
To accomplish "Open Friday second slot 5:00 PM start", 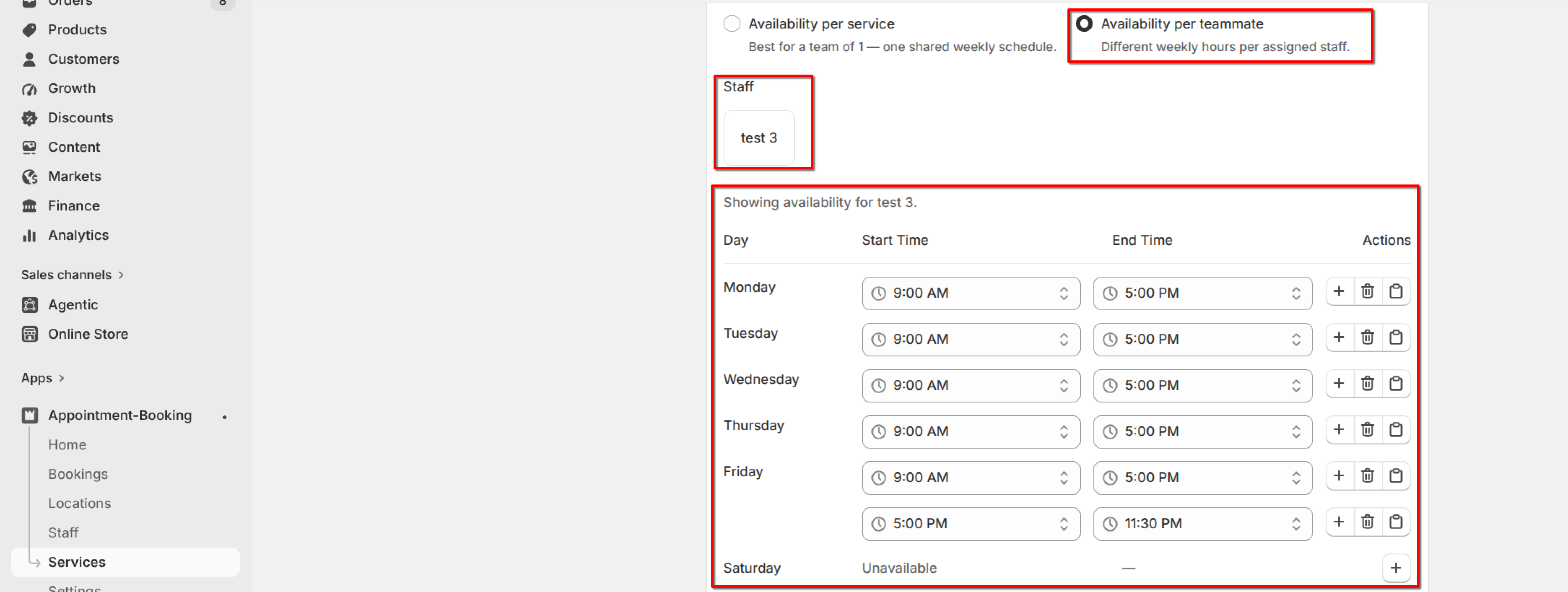I will click(x=971, y=524).
